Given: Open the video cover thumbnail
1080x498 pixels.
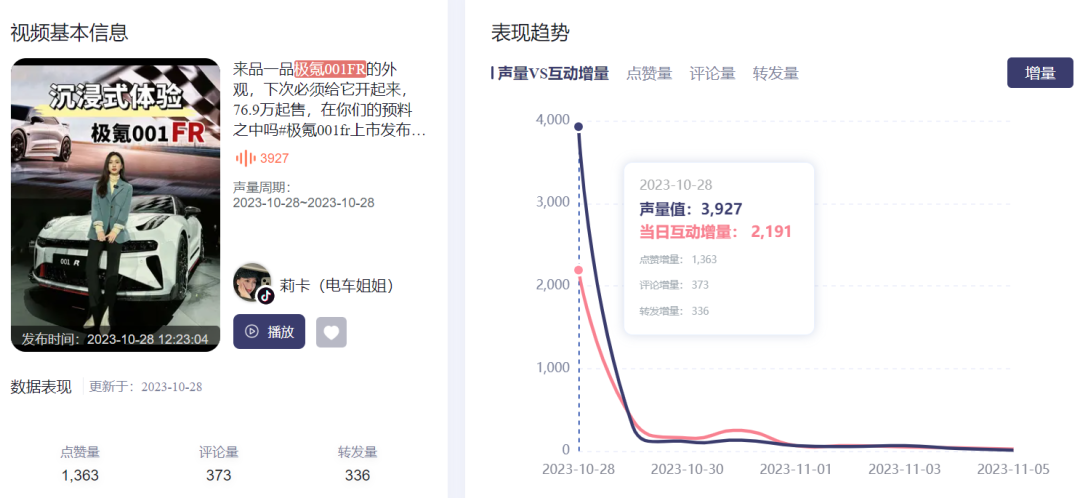Looking at the screenshot, I should pos(116,205).
